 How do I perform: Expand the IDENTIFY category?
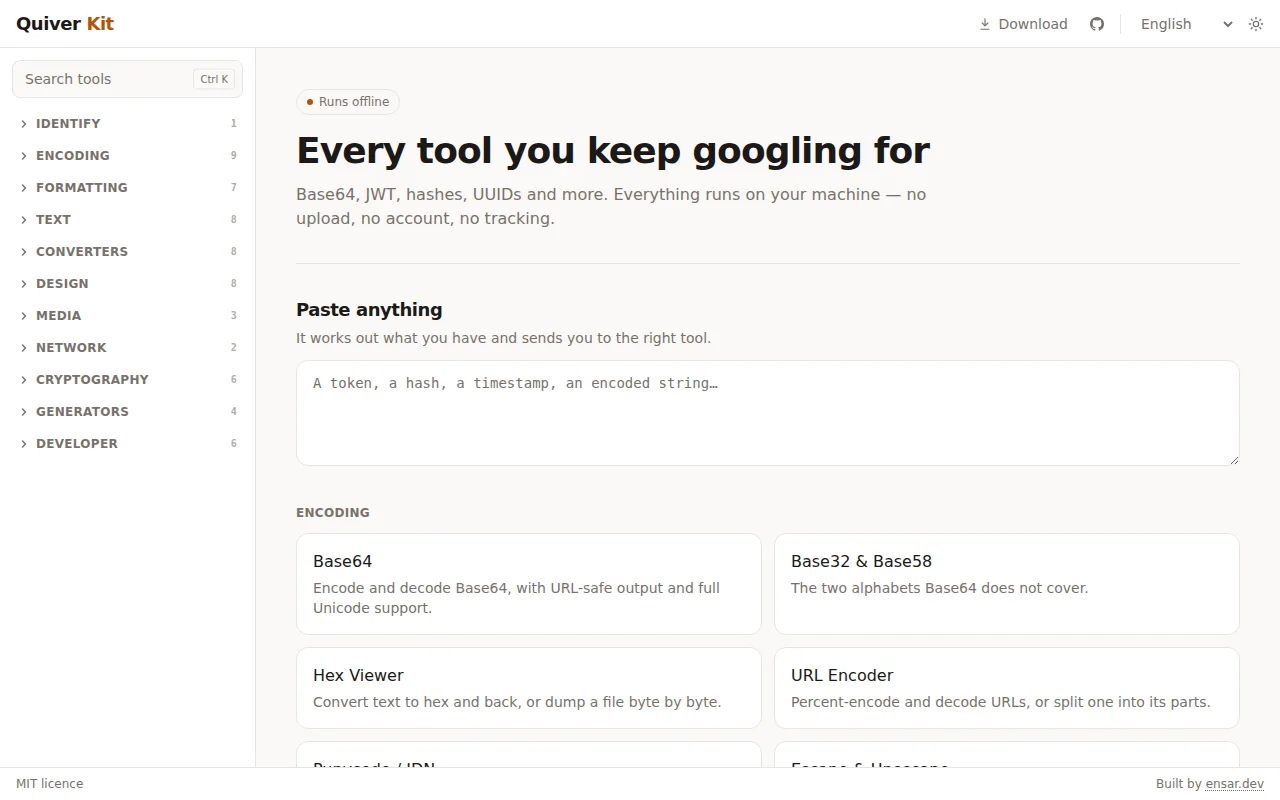pyautogui.click(x=128, y=123)
